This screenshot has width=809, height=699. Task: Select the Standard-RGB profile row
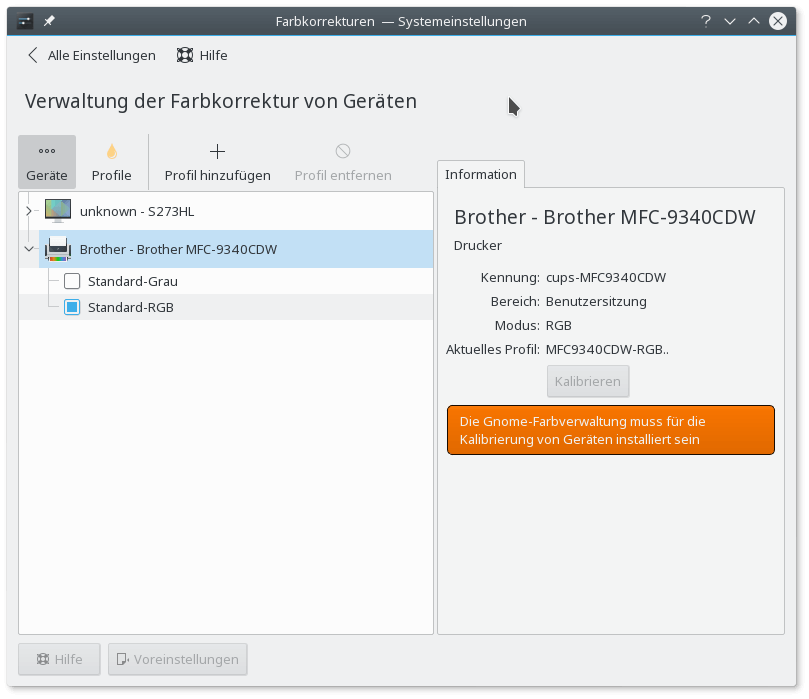[226, 307]
